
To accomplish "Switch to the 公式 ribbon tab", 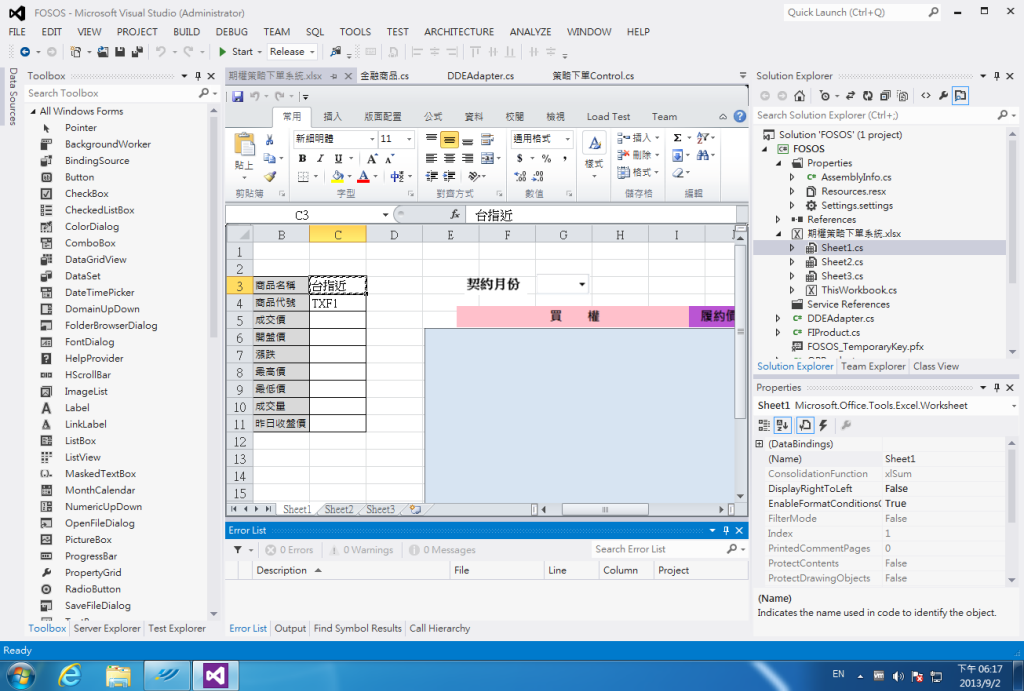I will click(x=433, y=117).
